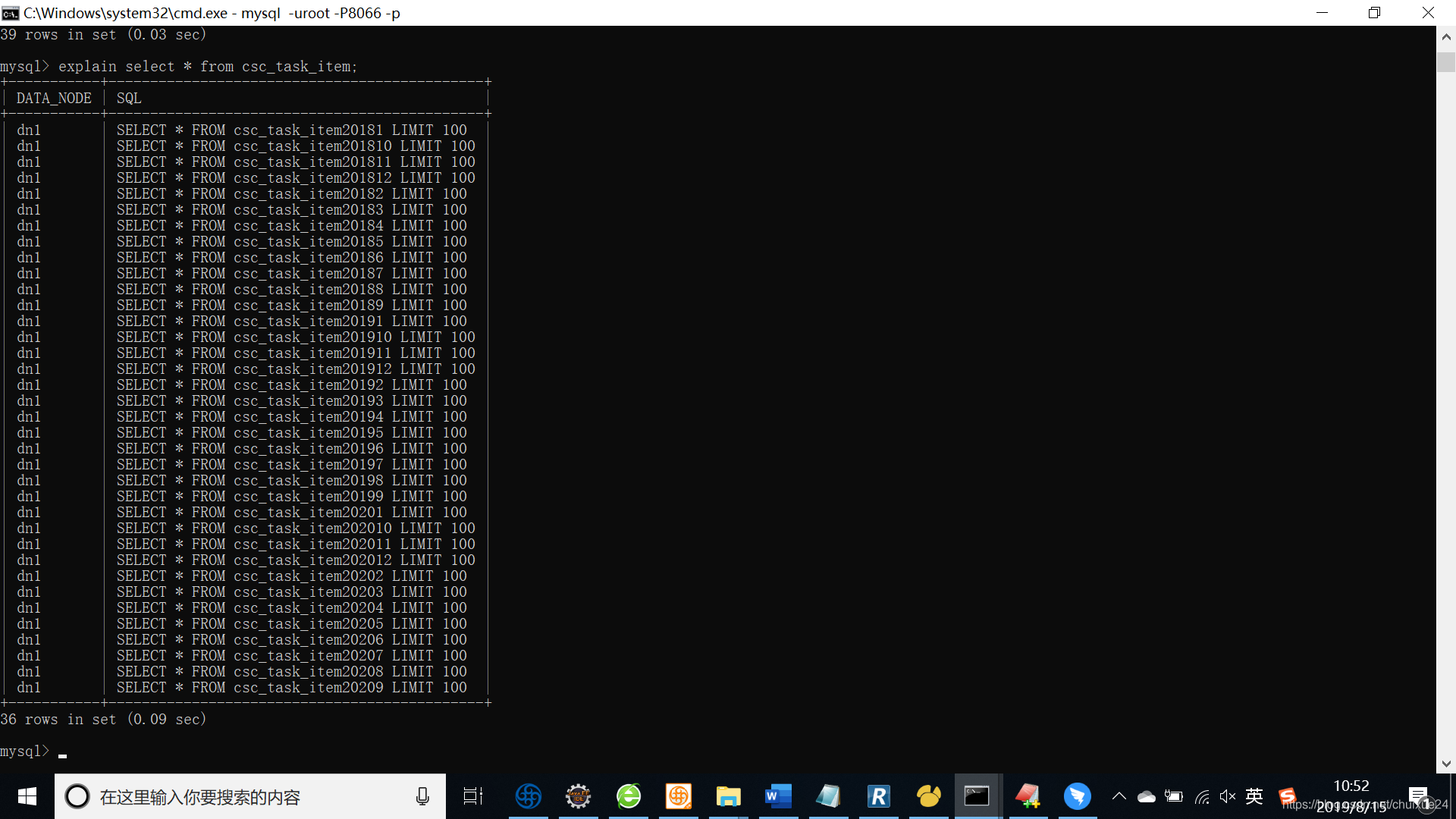Switch to the cmd console taskbar icon
The height and width of the screenshot is (819, 1456).
pos(977,796)
